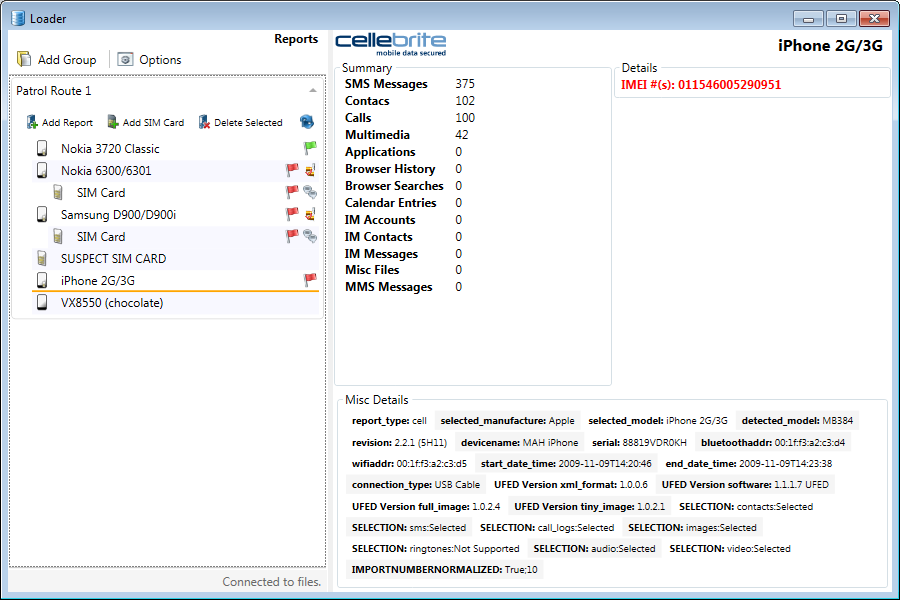The width and height of the screenshot is (900, 600).
Task: Click the selected_model entry in Misc Details
Action: [x=658, y=421]
